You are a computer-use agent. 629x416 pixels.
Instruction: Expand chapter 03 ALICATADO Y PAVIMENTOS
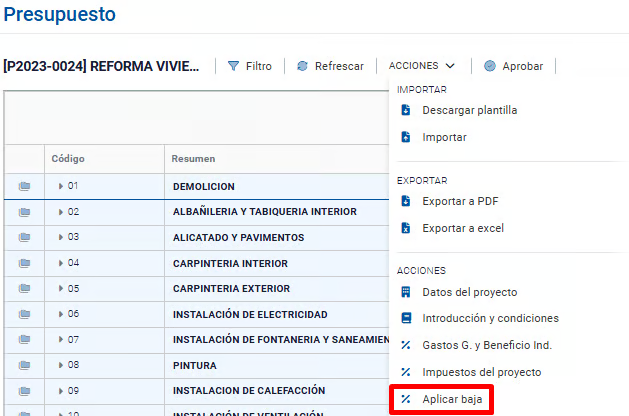(61, 237)
